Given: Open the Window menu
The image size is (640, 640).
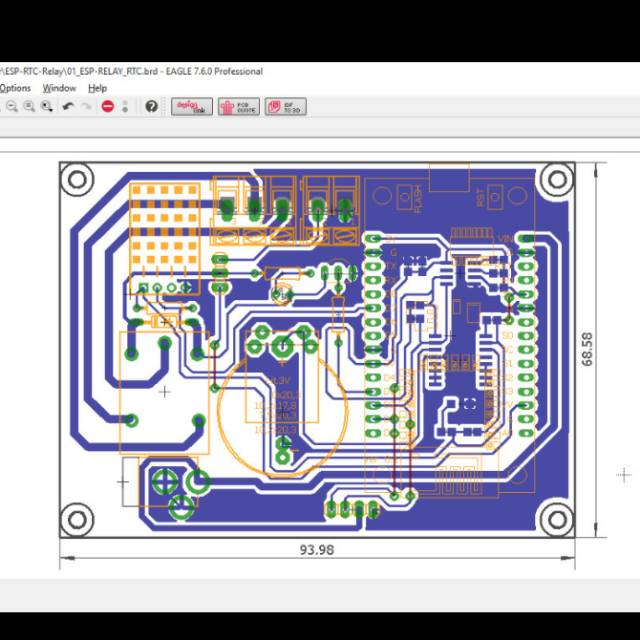Looking at the screenshot, I should pos(59,88).
